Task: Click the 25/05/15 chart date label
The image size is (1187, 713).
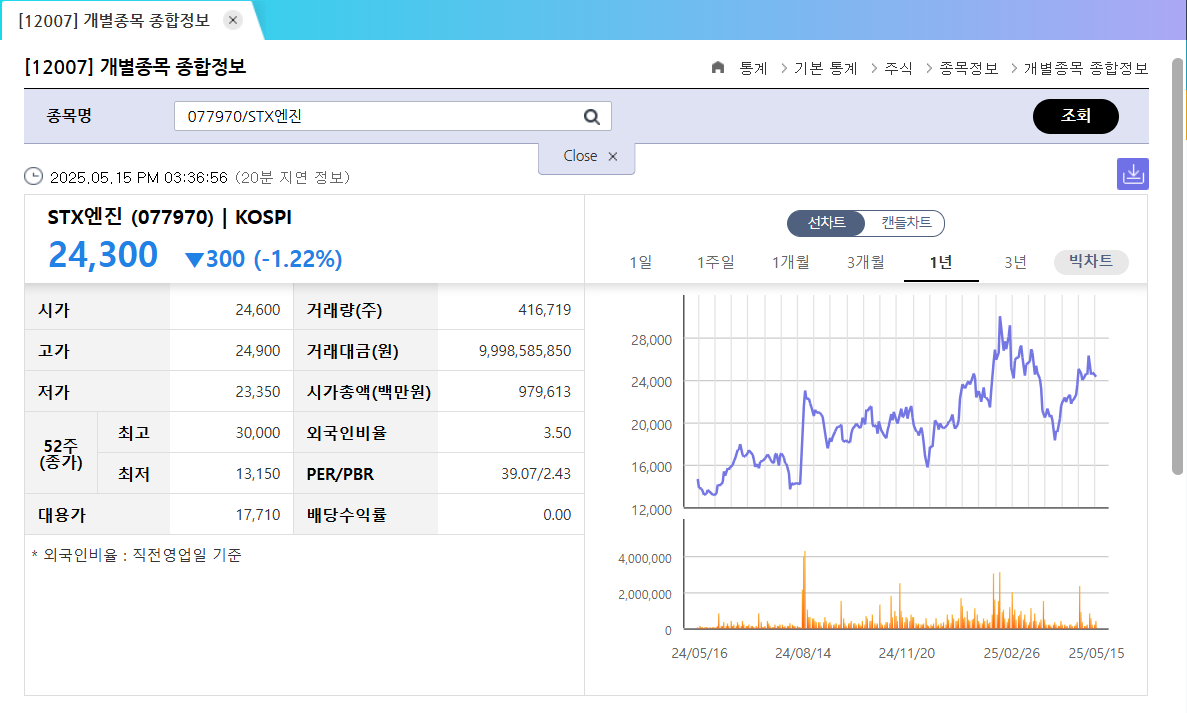Action: point(1096,653)
